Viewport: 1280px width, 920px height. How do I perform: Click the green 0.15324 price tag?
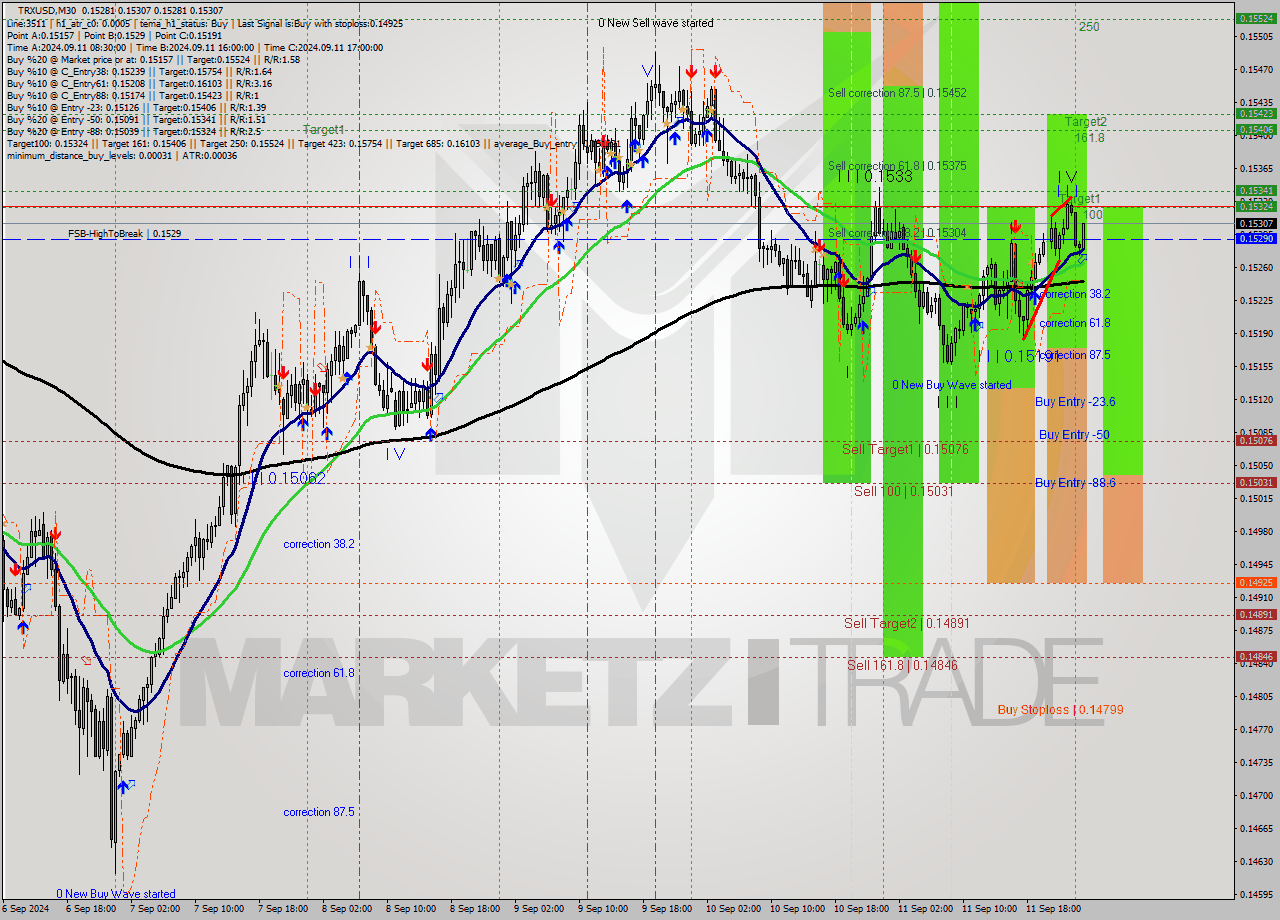pos(1256,207)
